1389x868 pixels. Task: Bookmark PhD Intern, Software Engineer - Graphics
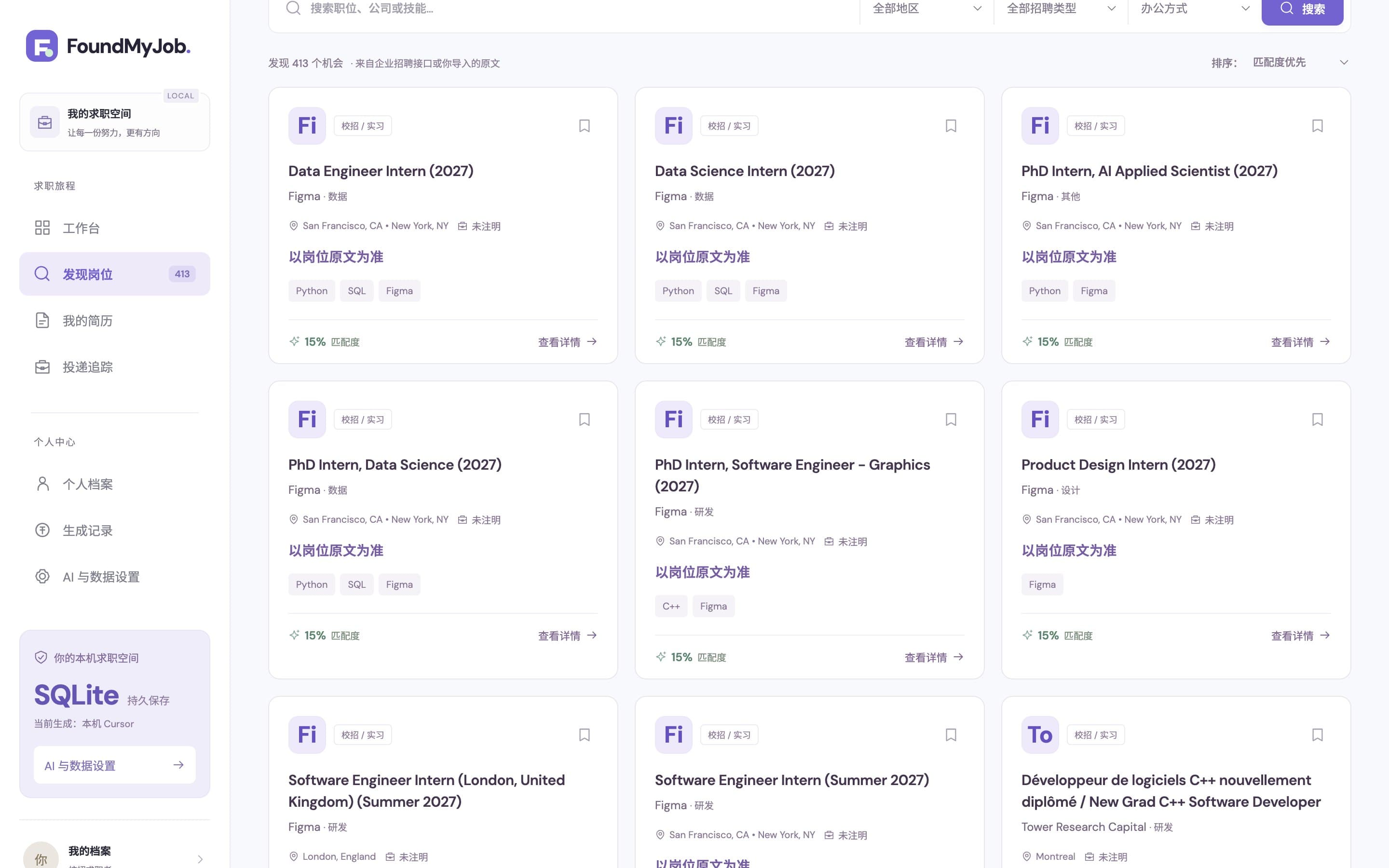point(951,420)
